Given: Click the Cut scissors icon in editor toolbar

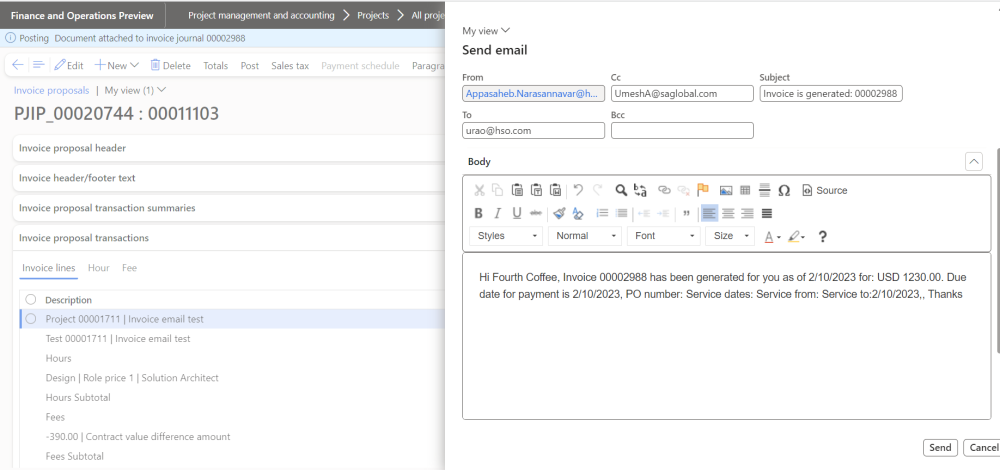Looking at the screenshot, I should (x=480, y=190).
